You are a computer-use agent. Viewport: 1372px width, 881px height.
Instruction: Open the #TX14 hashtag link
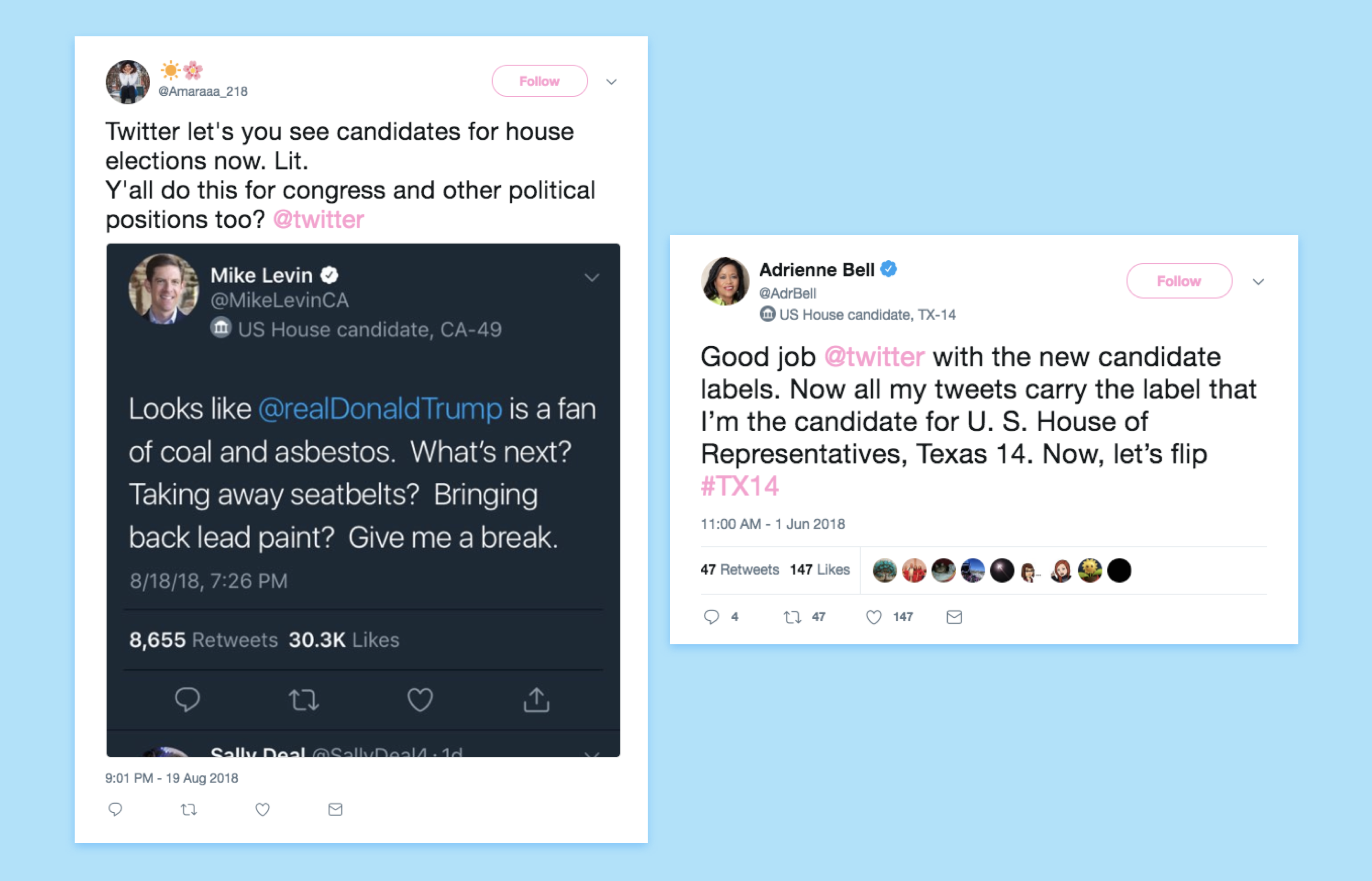click(x=740, y=486)
